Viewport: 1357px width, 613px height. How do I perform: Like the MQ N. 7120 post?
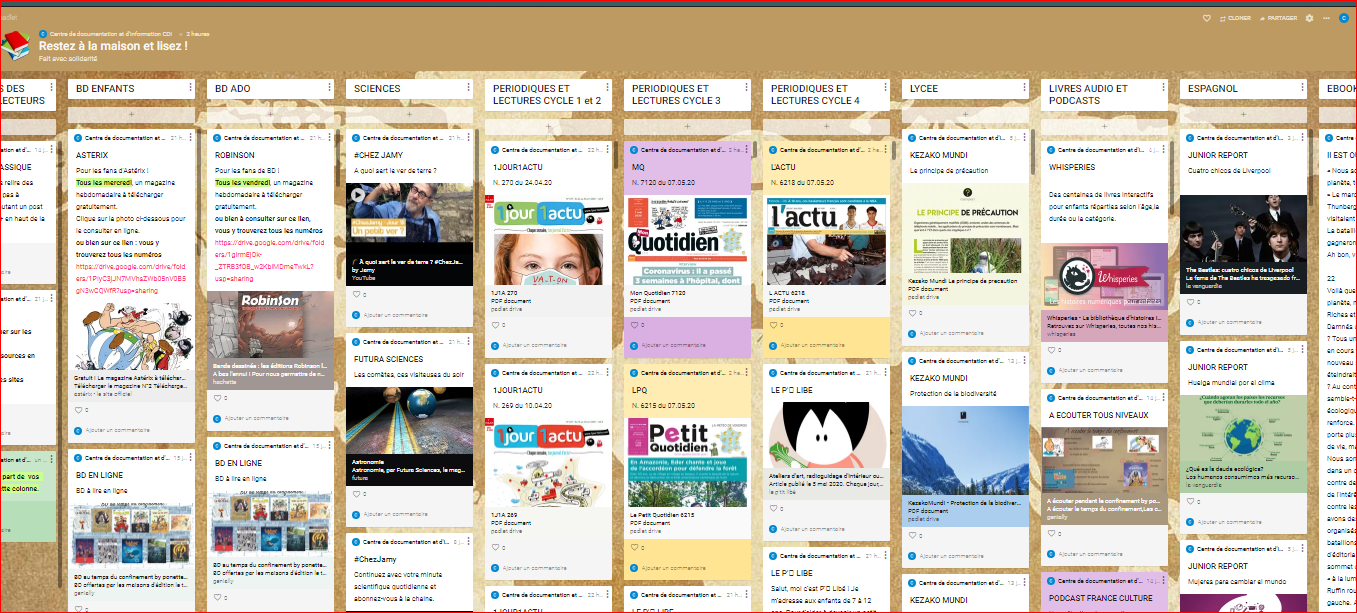[635, 325]
